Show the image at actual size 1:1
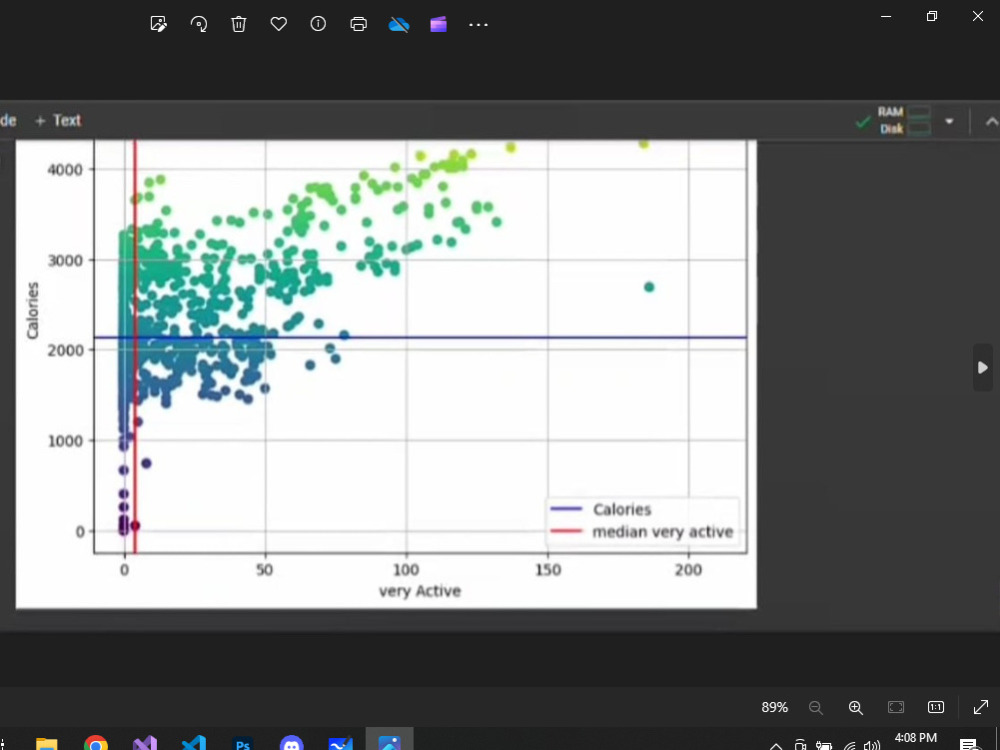 936,707
